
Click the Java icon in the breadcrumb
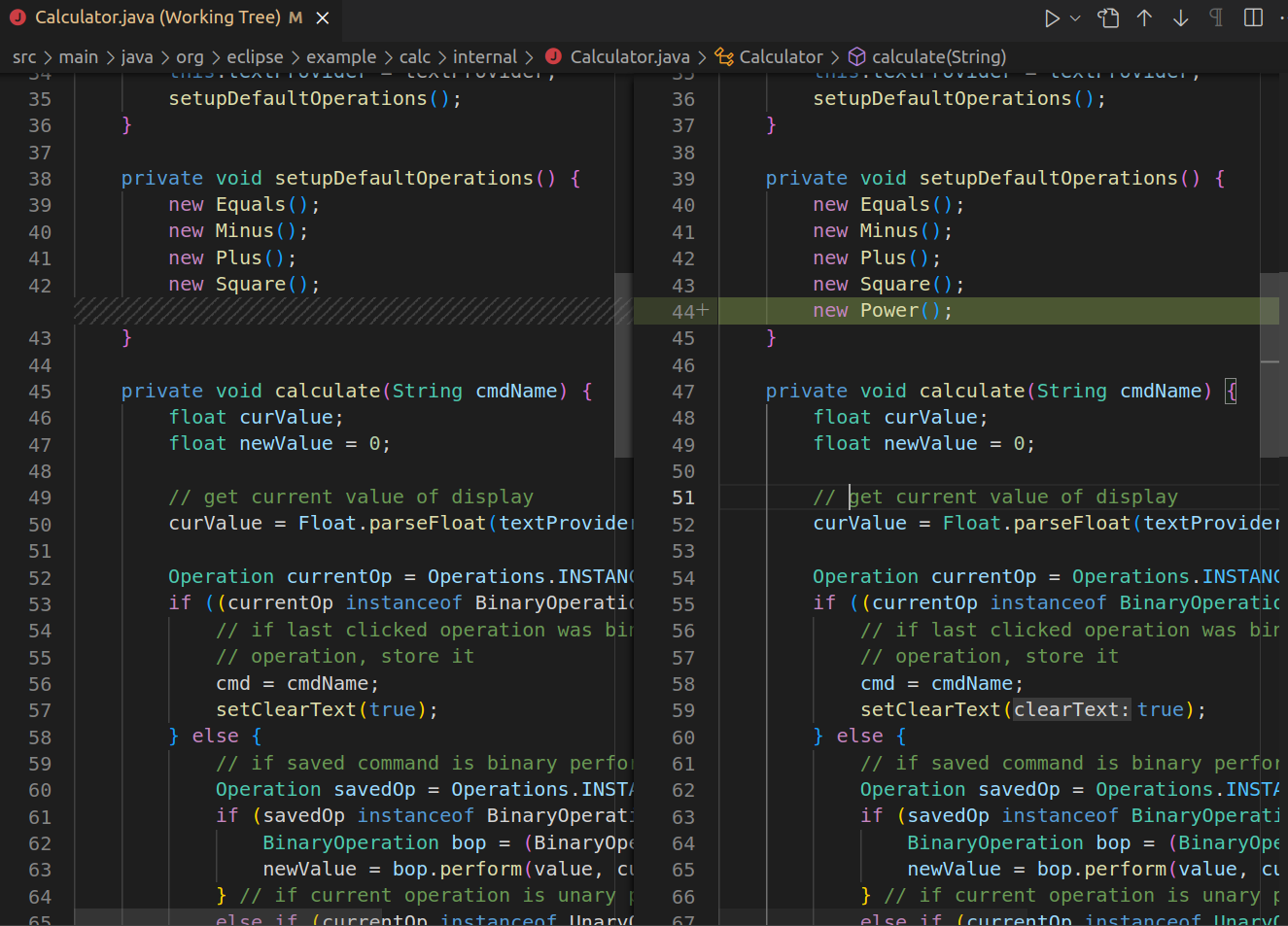[x=553, y=56]
